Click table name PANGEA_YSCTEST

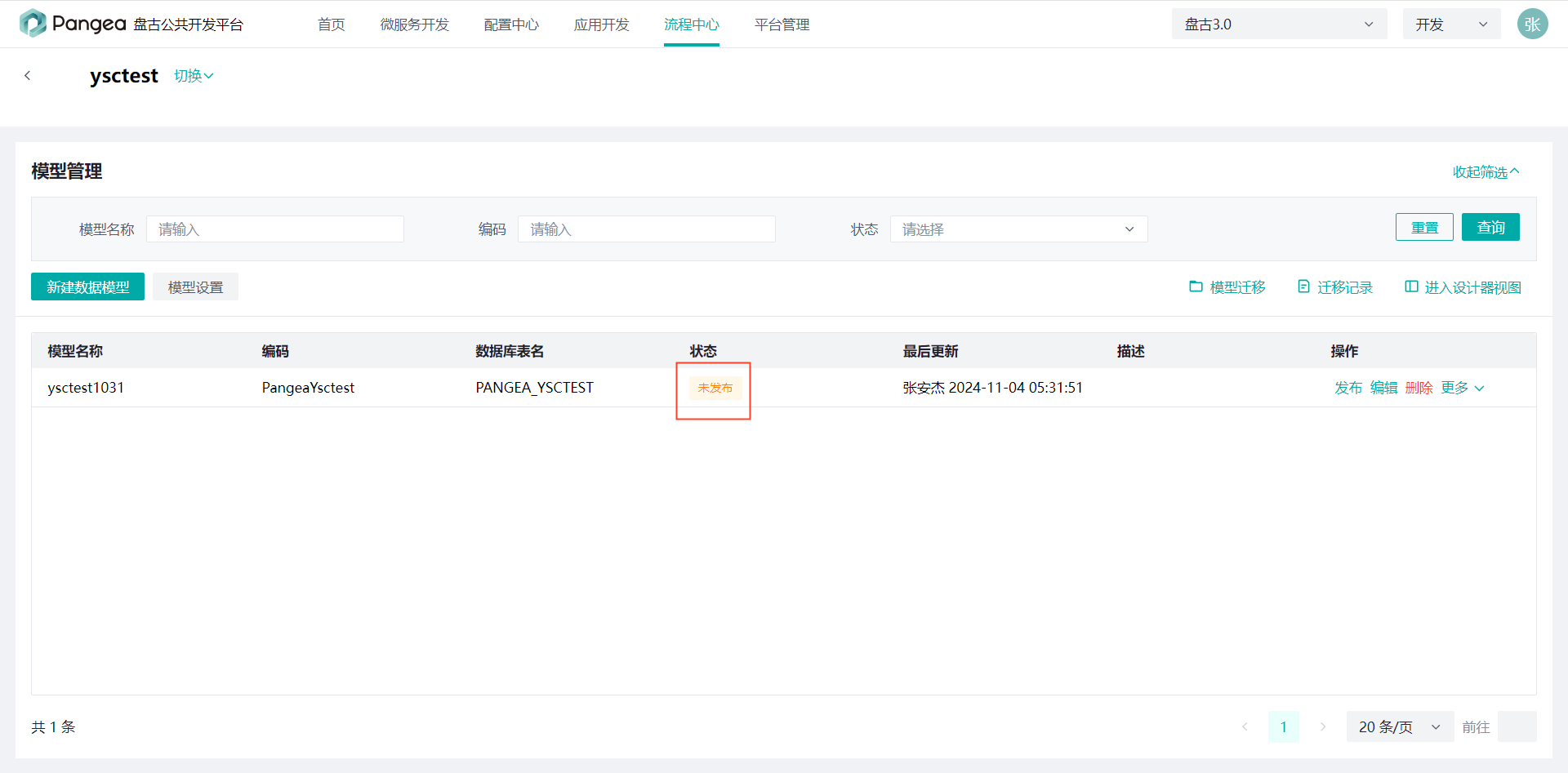534,388
